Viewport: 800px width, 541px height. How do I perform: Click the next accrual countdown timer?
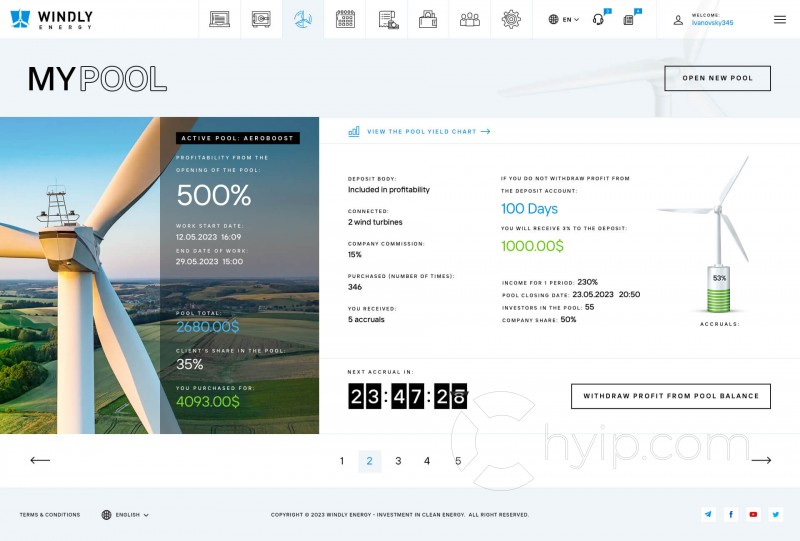[407, 397]
